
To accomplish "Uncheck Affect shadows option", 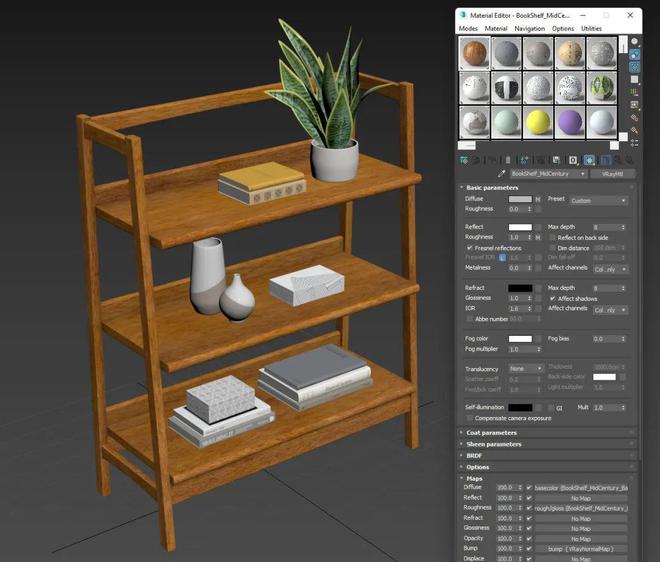I will point(552,298).
